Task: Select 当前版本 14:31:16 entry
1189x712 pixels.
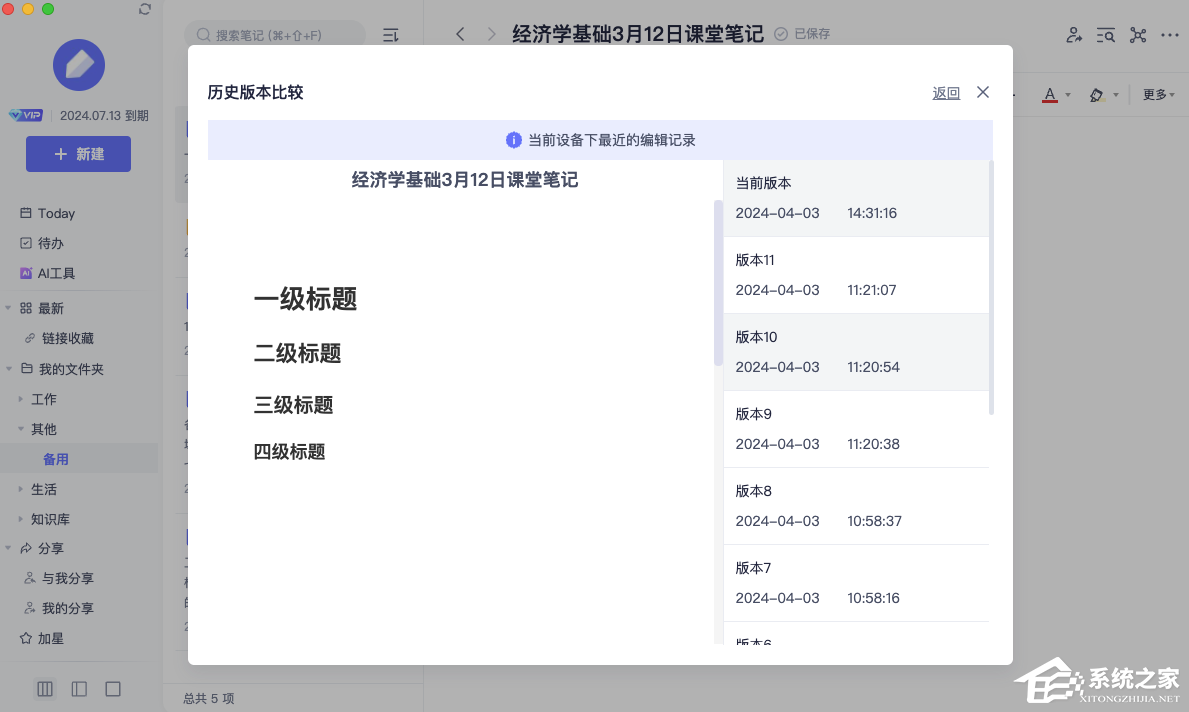Action: coord(856,198)
